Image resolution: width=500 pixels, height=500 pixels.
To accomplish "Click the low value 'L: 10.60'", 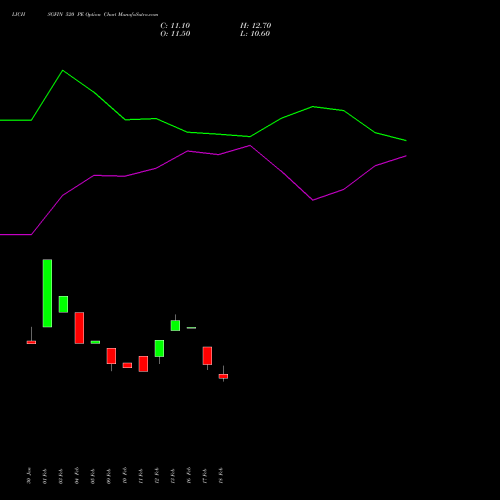I will (255, 34).
